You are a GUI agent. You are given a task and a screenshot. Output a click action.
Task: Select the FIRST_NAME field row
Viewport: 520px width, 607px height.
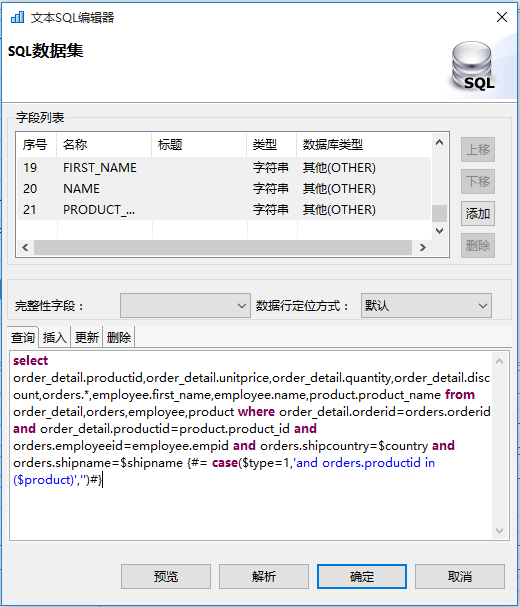pos(224,168)
